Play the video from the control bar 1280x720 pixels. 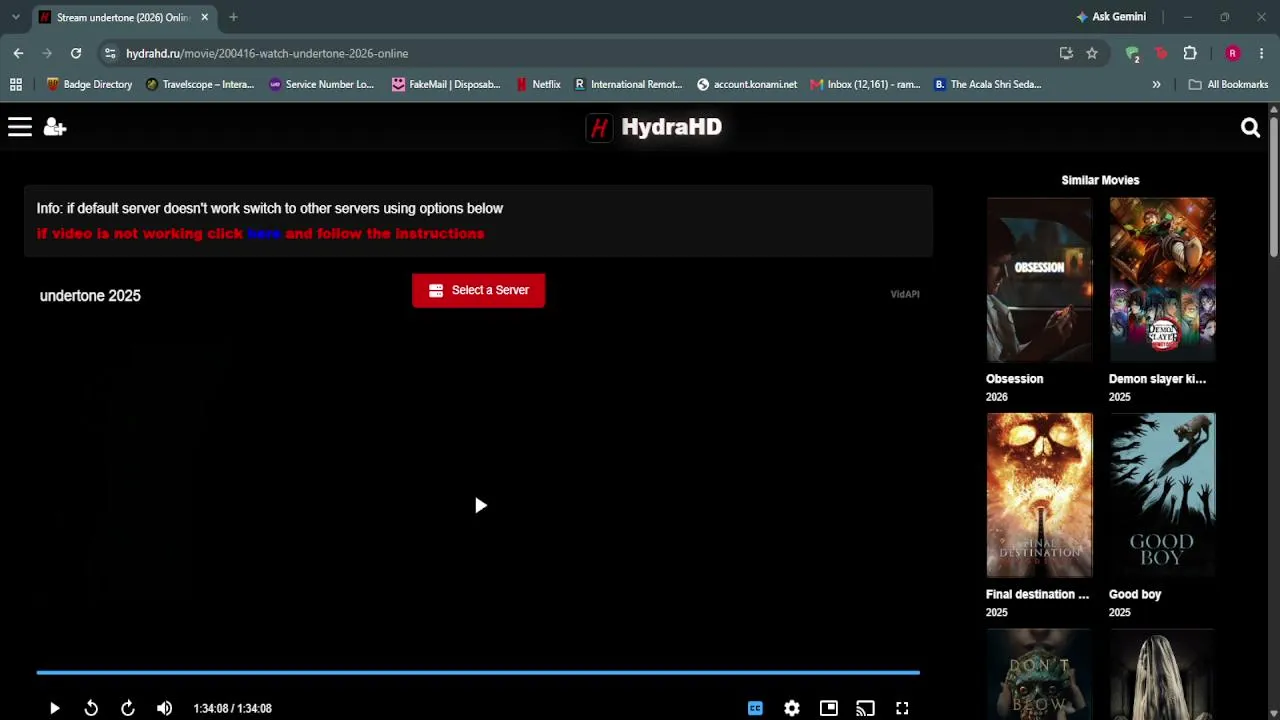tap(55, 708)
